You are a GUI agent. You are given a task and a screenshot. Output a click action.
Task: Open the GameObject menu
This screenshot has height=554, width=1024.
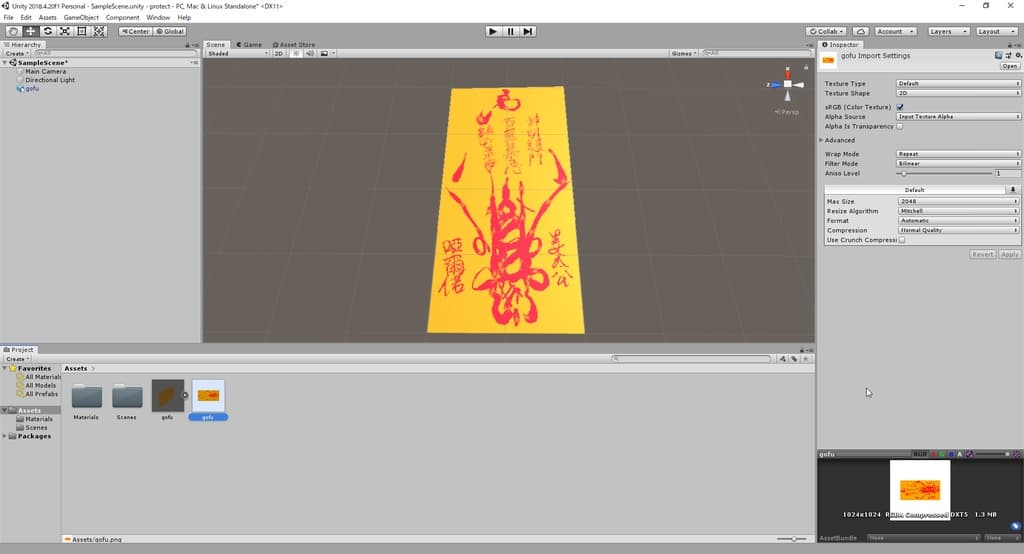click(x=81, y=18)
